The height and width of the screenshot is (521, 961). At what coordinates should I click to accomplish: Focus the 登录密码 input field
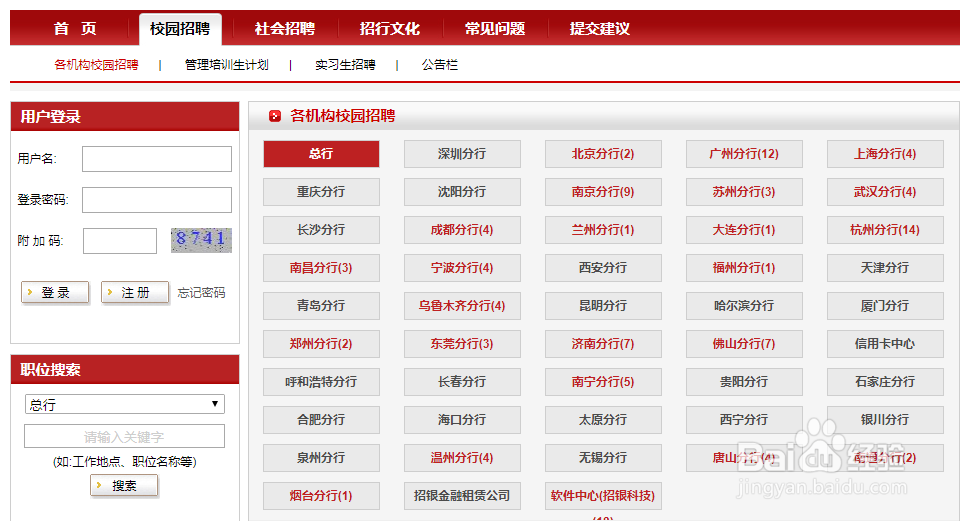pyautogui.click(x=157, y=200)
